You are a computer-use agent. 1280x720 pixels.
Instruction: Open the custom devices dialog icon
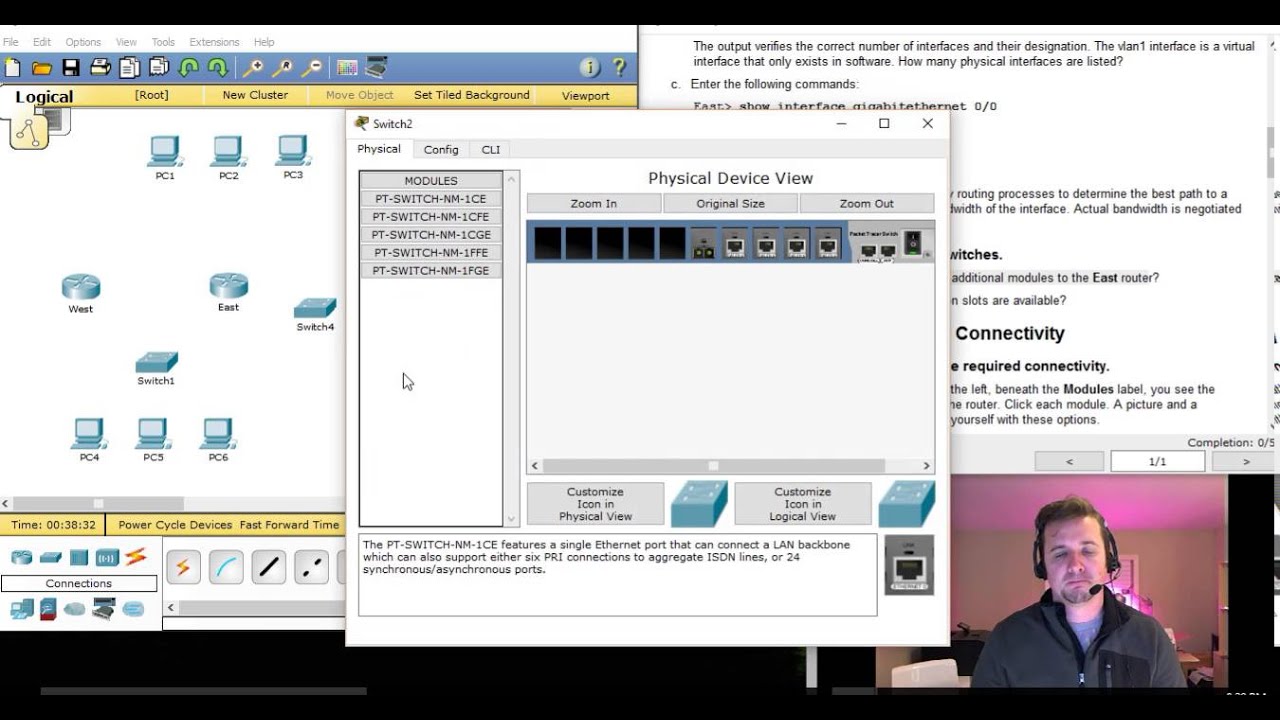coord(376,68)
